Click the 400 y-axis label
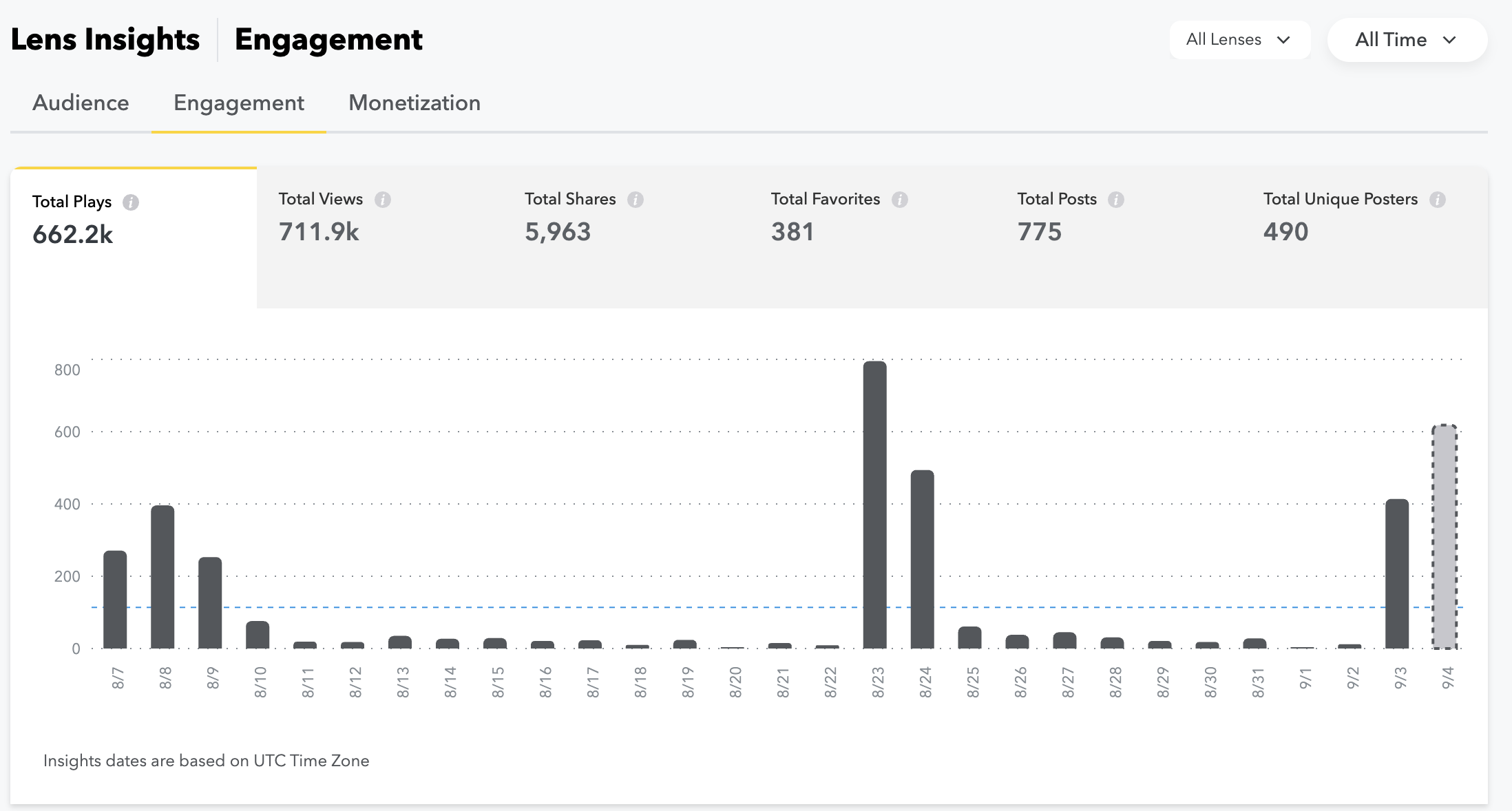 pyautogui.click(x=67, y=505)
